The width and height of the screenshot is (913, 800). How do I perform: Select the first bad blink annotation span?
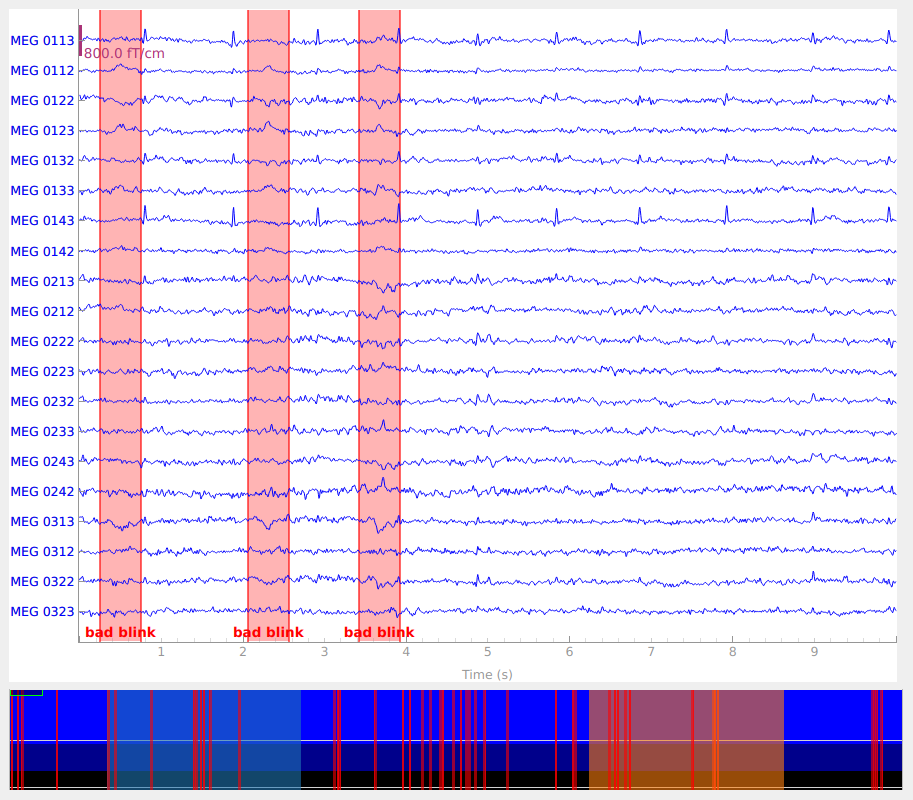coord(120,320)
